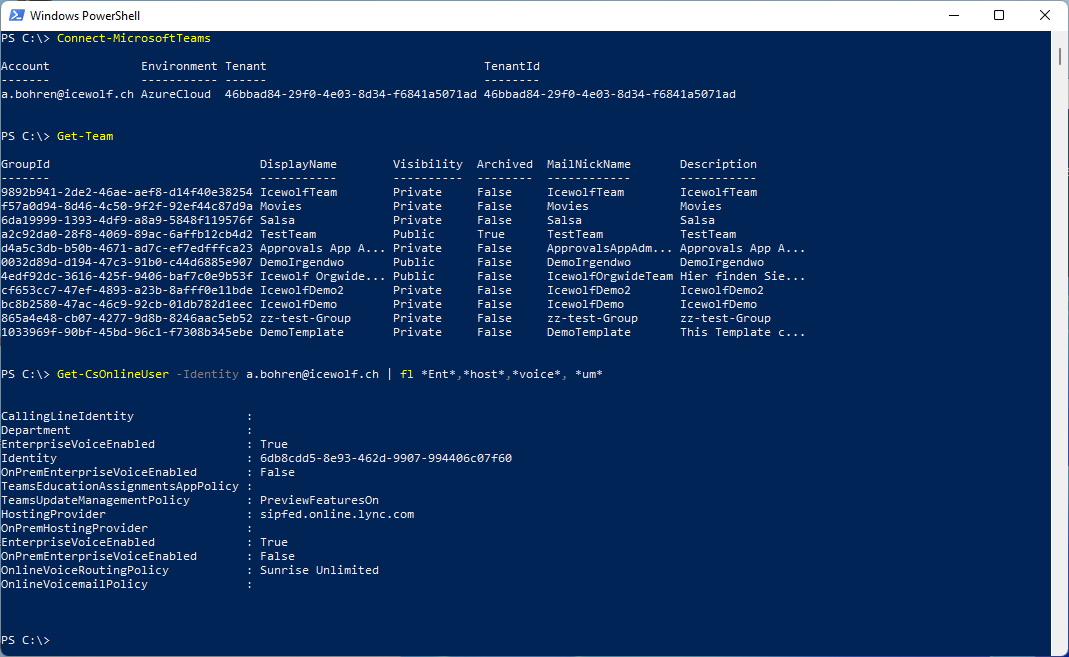
Task: Click GroupId 6da19999-1393-4df9-a8a9-5848f119576f
Action: (127, 220)
